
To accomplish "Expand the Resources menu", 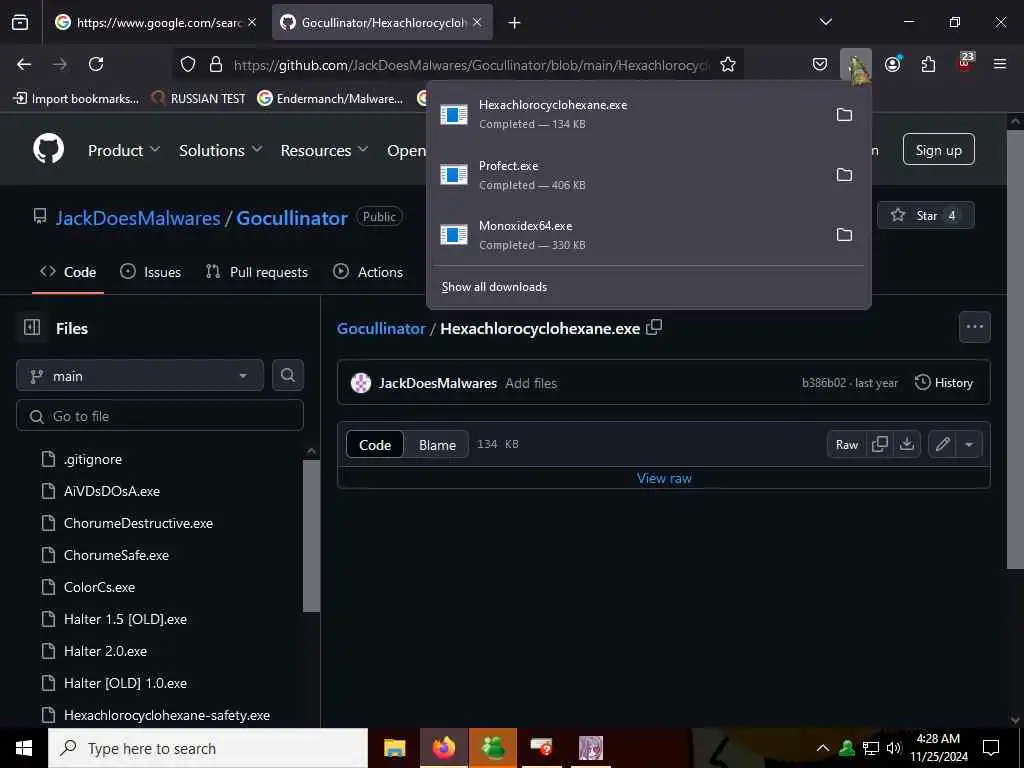I will [325, 150].
